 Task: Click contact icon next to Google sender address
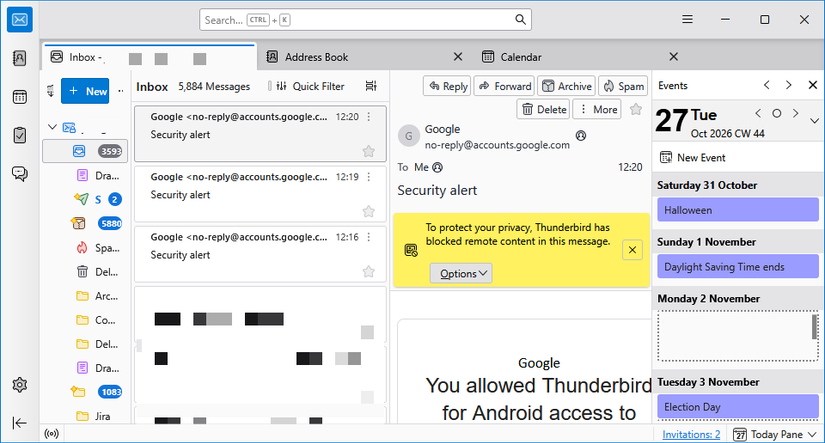point(581,136)
